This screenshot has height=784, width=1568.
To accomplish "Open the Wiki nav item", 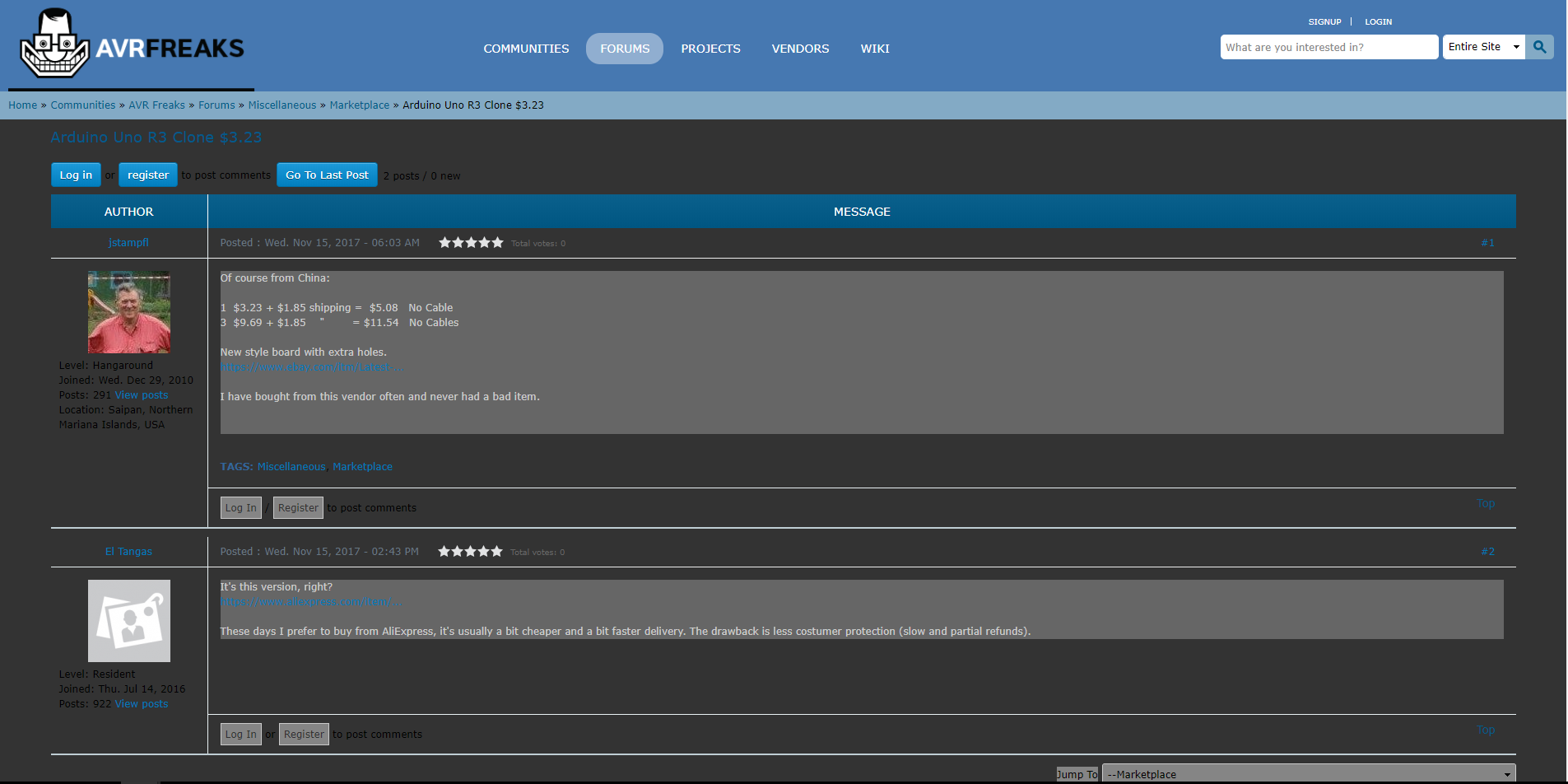I will [x=875, y=49].
